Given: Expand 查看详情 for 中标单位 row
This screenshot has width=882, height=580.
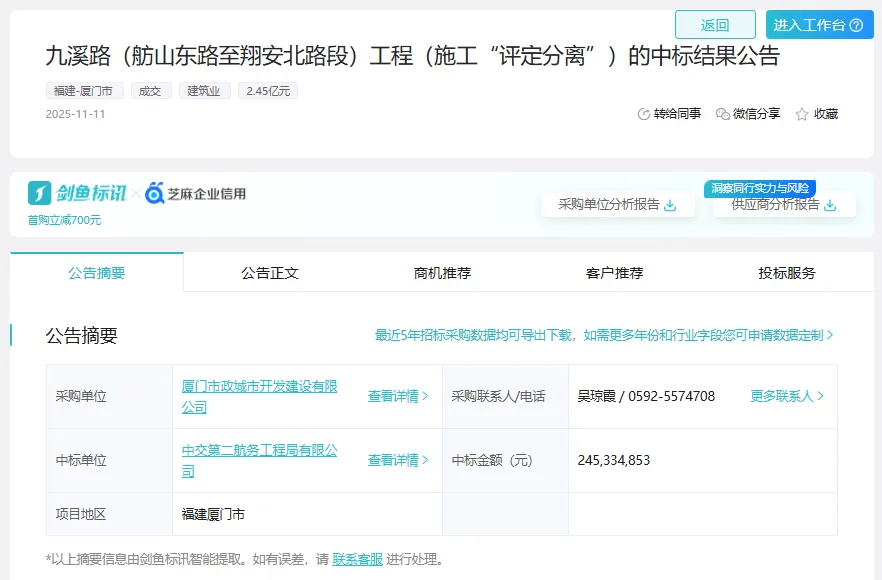Looking at the screenshot, I should [x=398, y=460].
